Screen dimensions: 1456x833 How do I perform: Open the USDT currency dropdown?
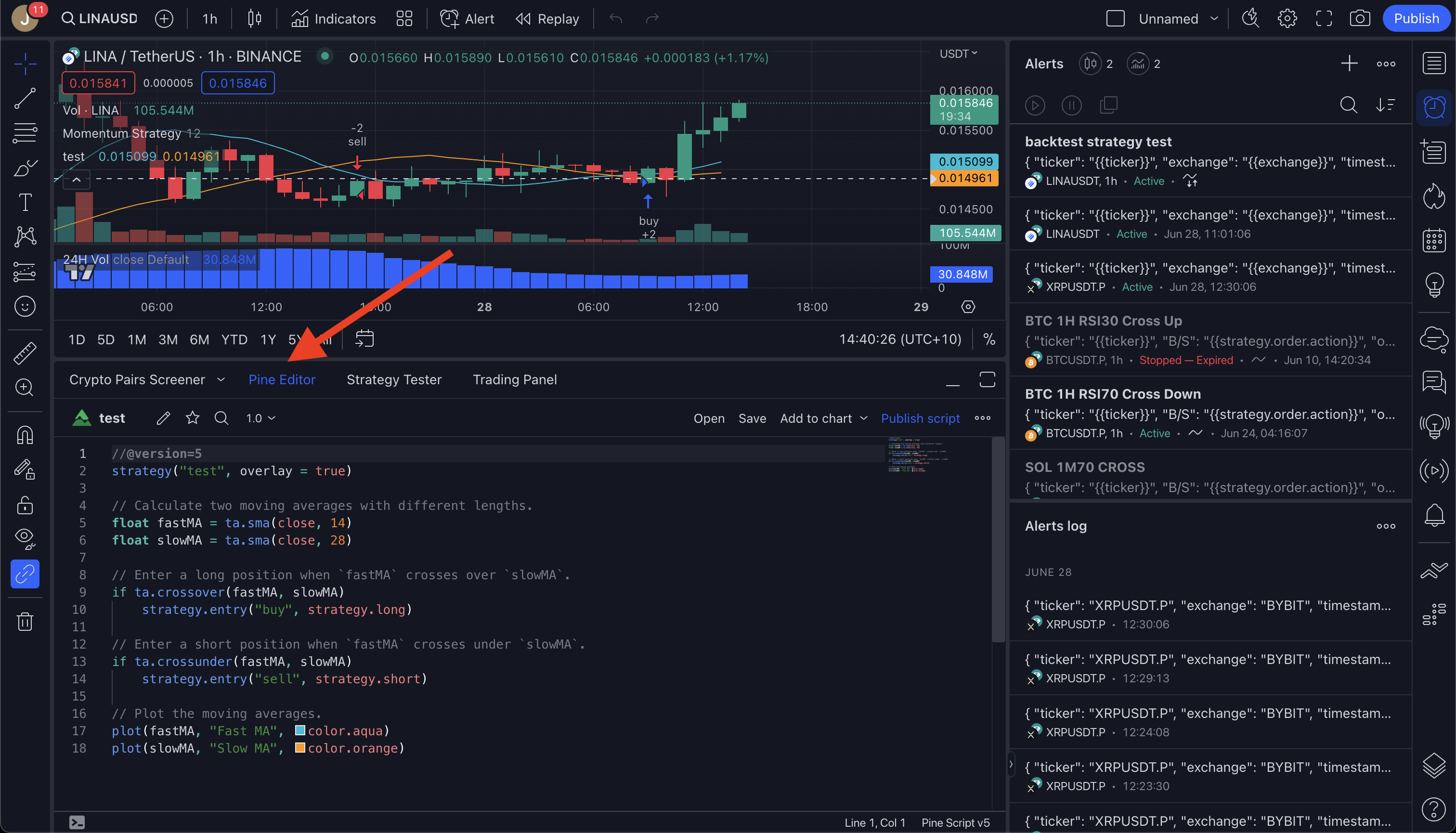click(x=958, y=54)
